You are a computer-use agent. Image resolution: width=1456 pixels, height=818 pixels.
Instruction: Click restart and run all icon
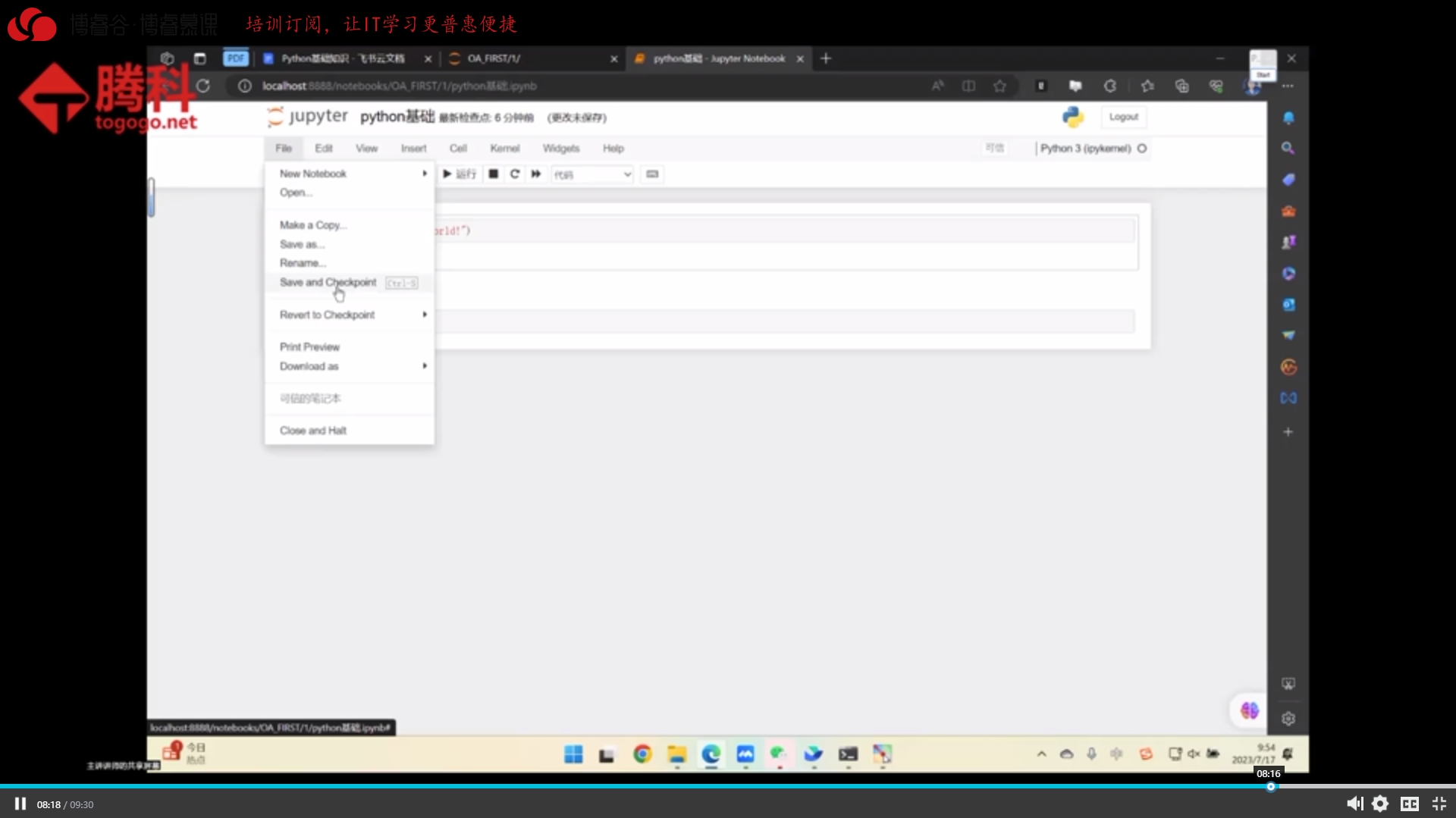click(536, 174)
